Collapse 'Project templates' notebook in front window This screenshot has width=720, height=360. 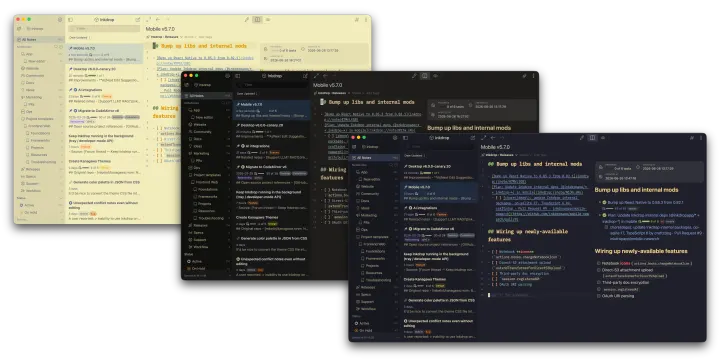click(x=357, y=236)
